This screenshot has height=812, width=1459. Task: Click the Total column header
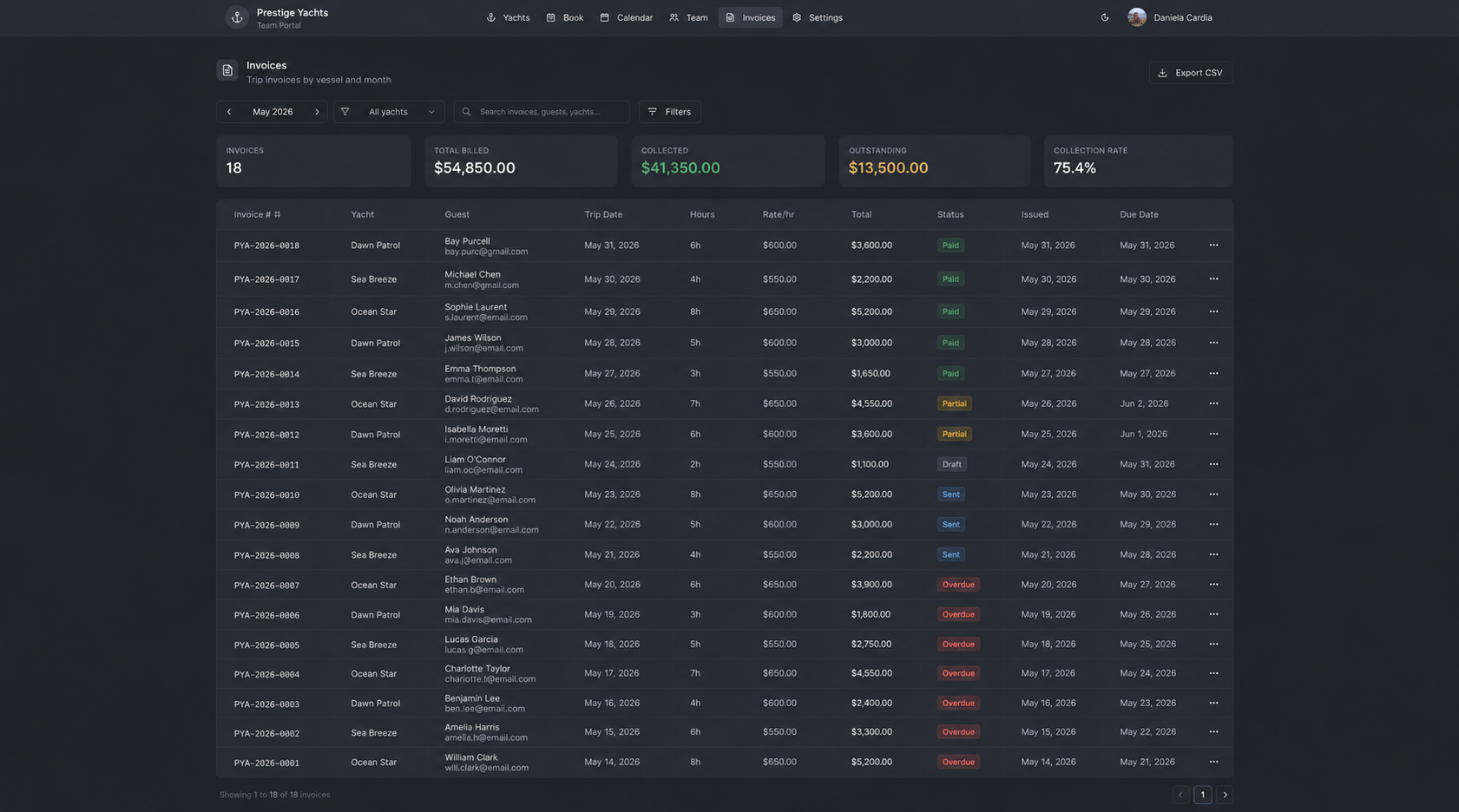pyautogui.click(x=861, y=214)
